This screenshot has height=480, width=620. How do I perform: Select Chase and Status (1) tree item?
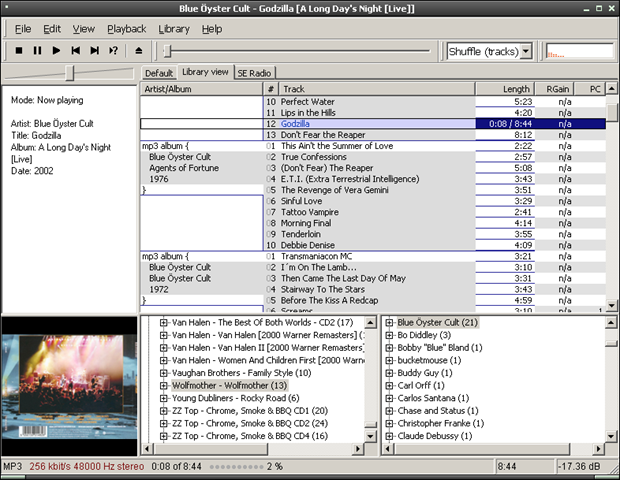tap(438, 411)
